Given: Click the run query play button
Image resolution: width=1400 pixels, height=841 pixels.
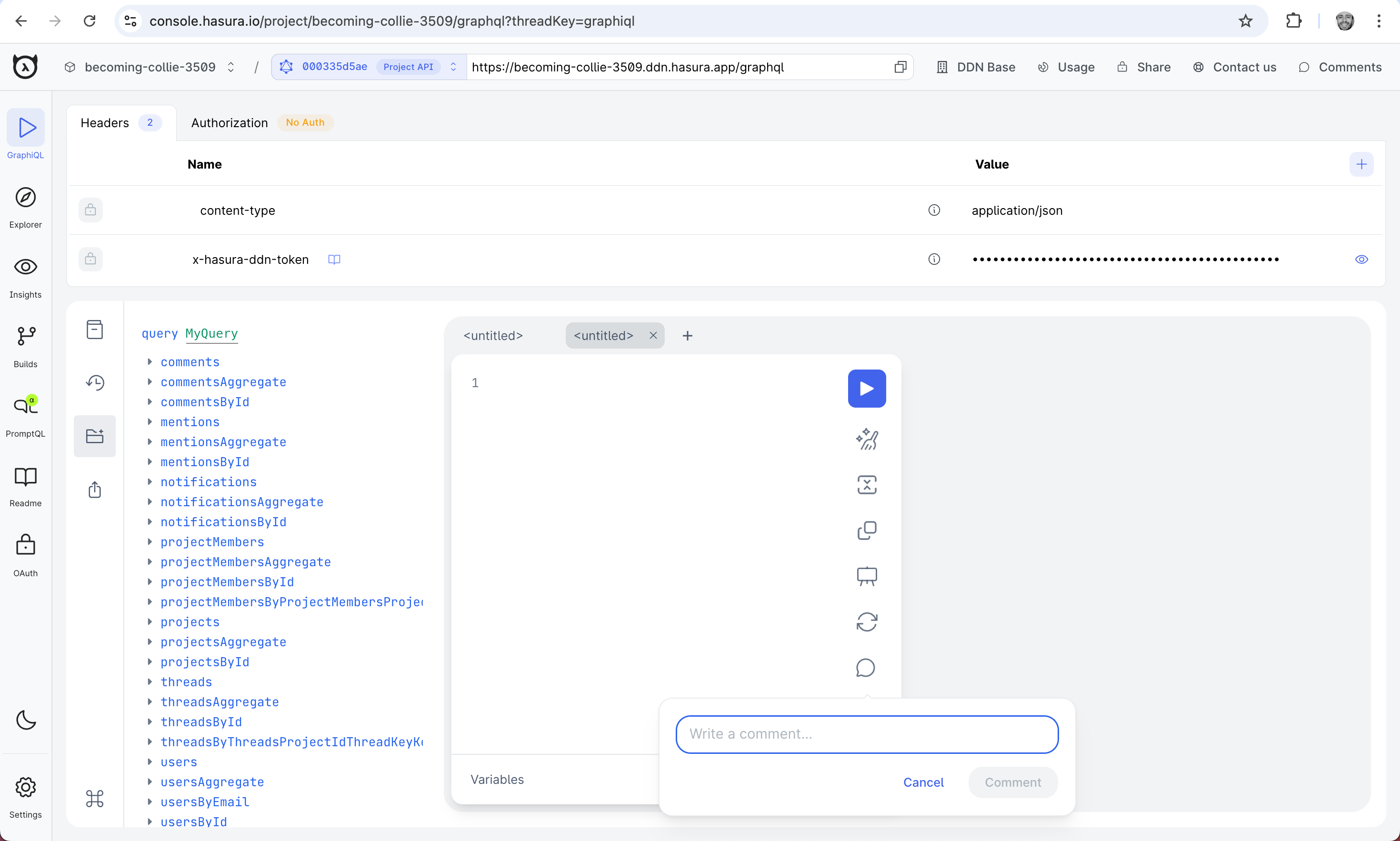Looking at the screenshot, I should pos(866,388).
